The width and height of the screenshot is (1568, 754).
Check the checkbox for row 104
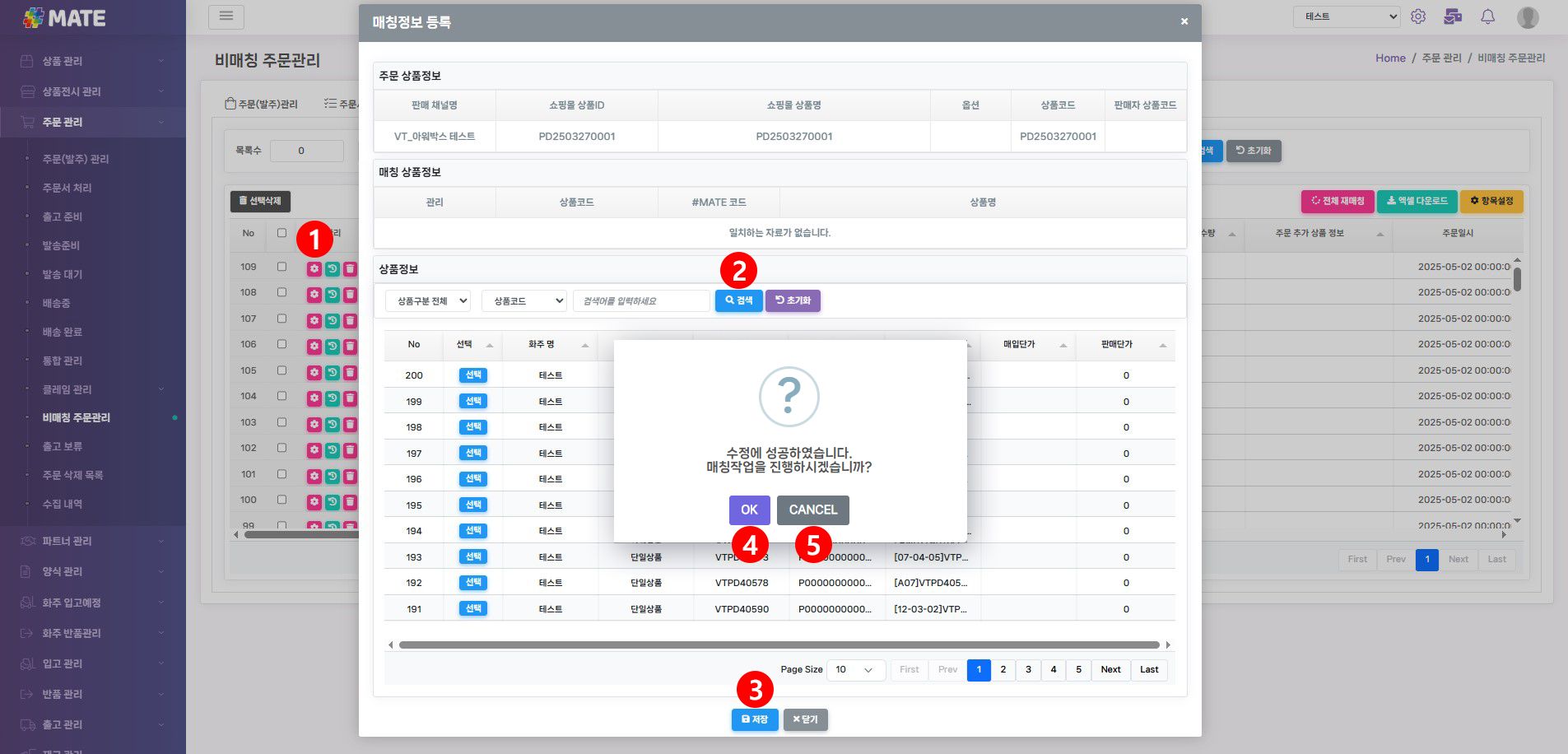coord(281,396)
